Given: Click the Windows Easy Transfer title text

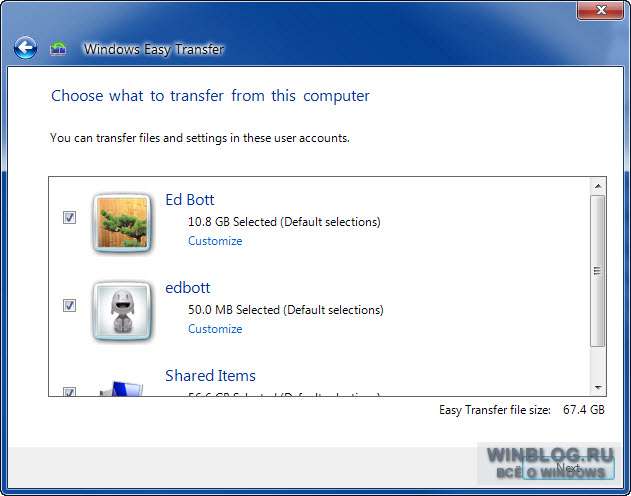Looking at the screenshot, I should pyautogui.click(x=154, y=49).
